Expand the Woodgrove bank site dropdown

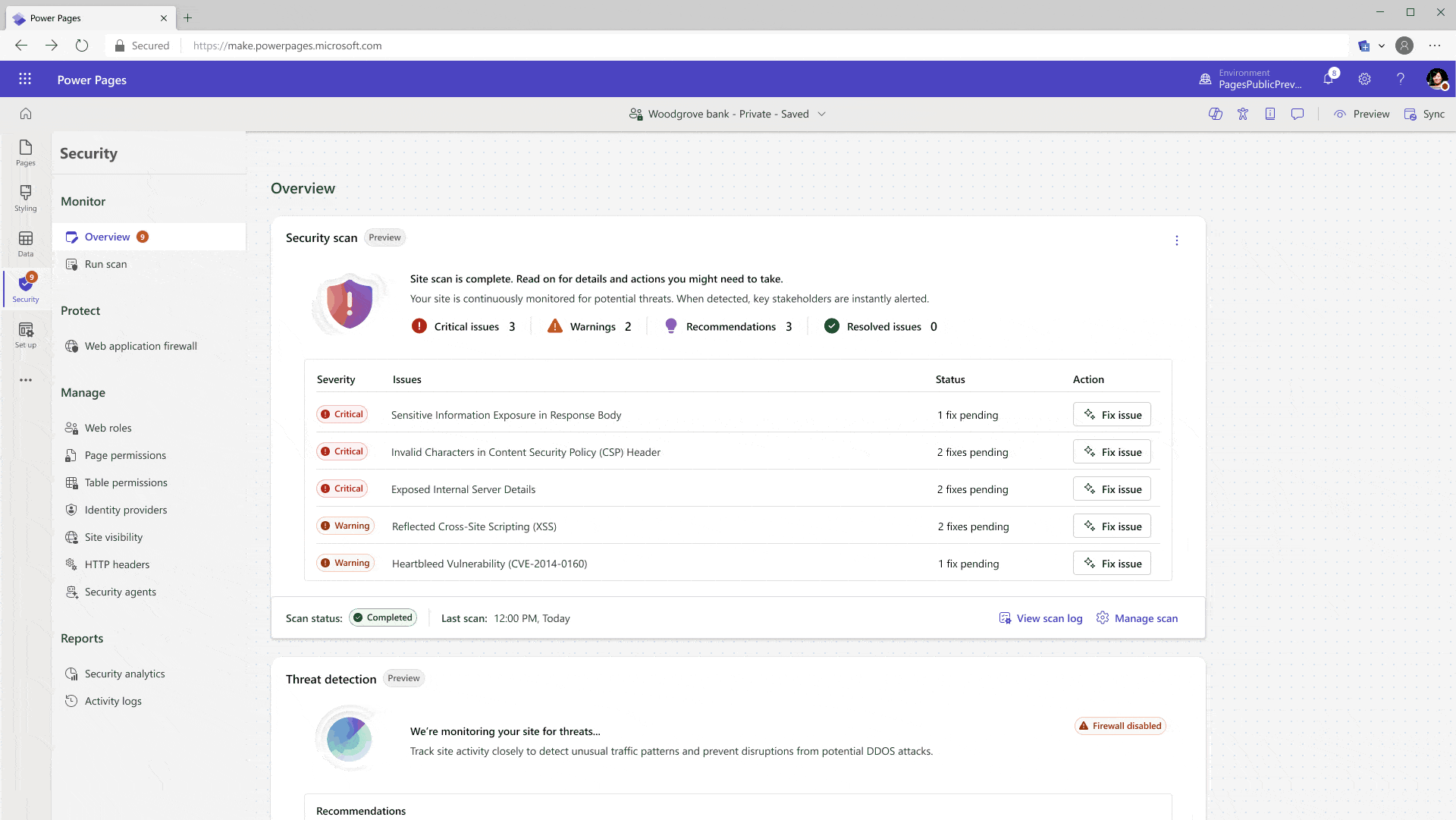point(823,114)
